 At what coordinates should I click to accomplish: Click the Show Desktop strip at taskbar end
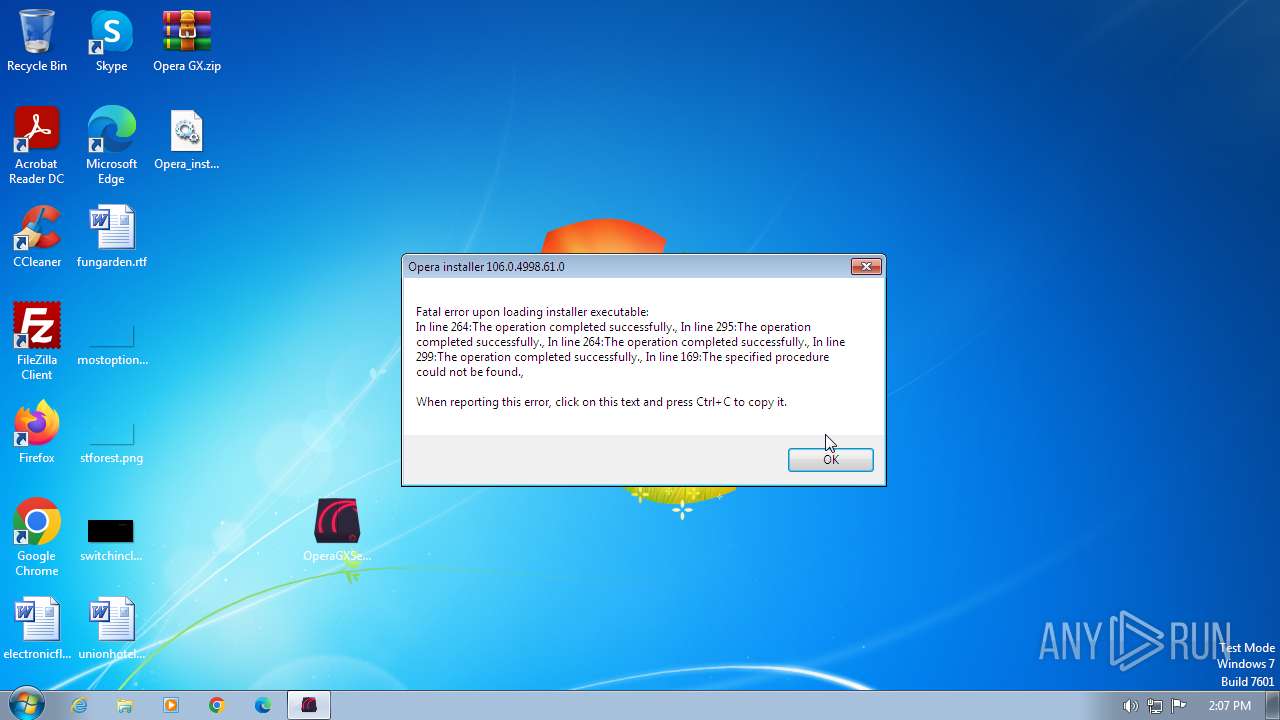point(1272,705)
